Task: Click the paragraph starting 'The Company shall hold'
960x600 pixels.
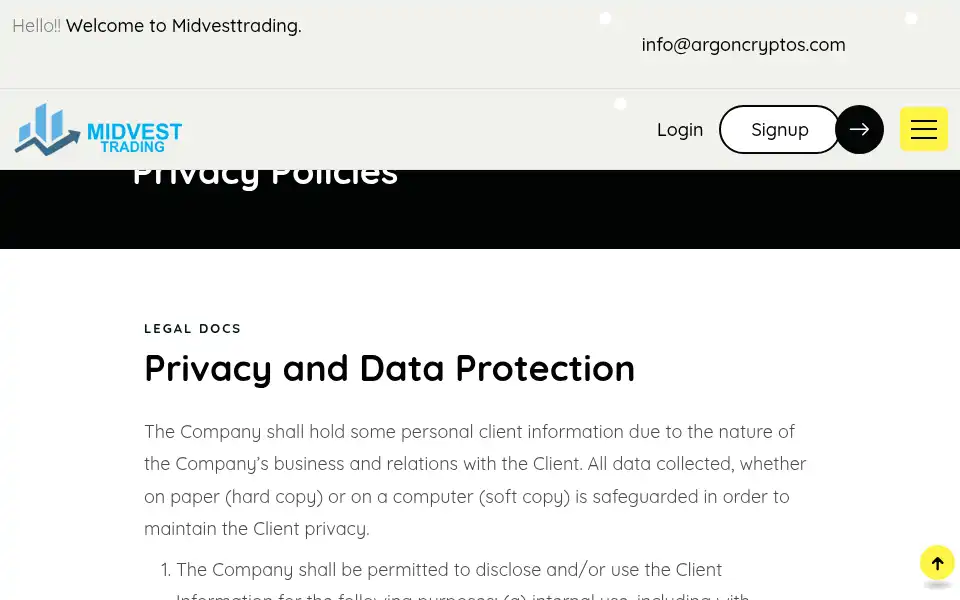Action: click(475, 480)
